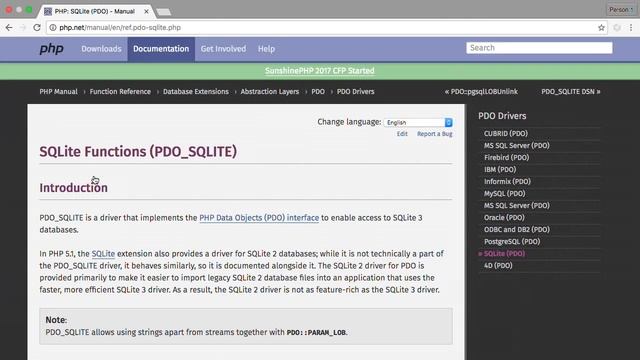
Task: Open the Change language dropdown
Action: pos(418,122)
